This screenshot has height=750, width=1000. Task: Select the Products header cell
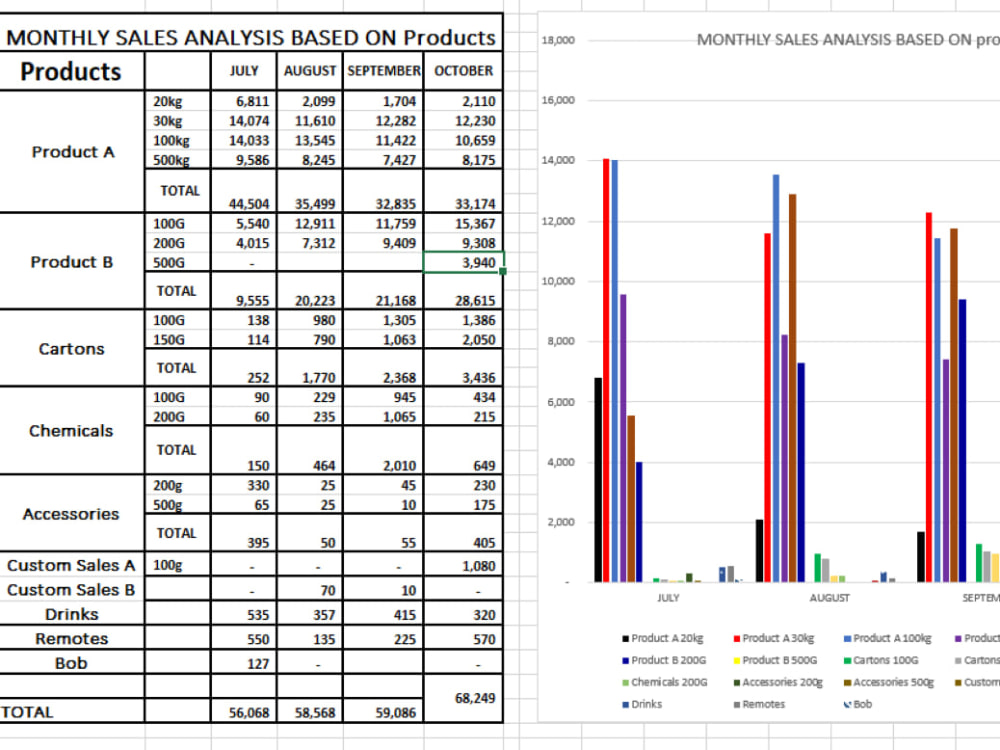point(71,71)
